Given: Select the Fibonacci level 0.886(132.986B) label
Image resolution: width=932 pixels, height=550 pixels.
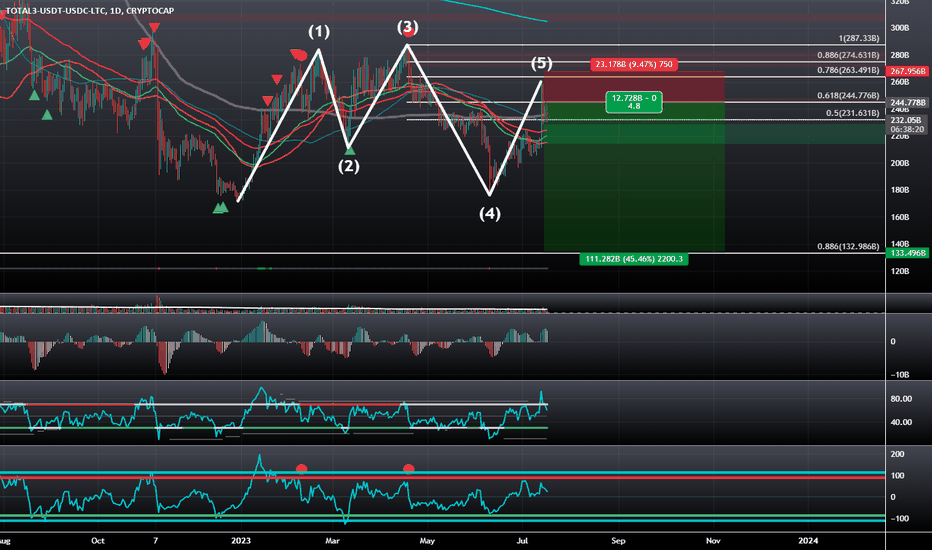Looking at the screenshot, I should pyautogui.click(x=848, y=246).
